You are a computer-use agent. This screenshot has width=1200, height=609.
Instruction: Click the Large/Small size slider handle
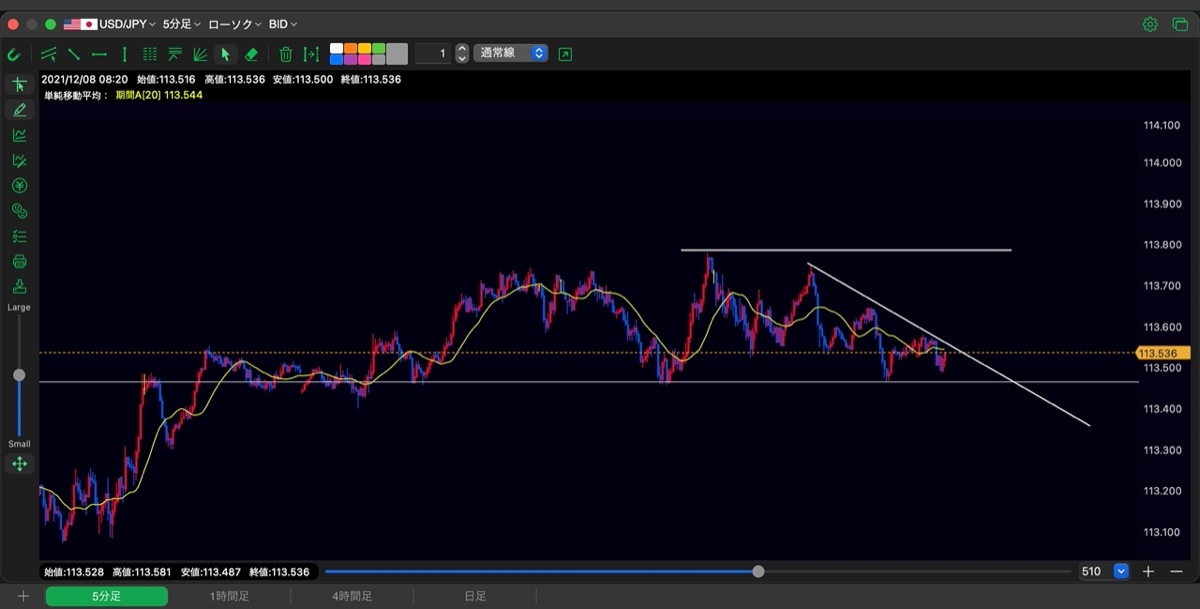(x=19, y=375)
